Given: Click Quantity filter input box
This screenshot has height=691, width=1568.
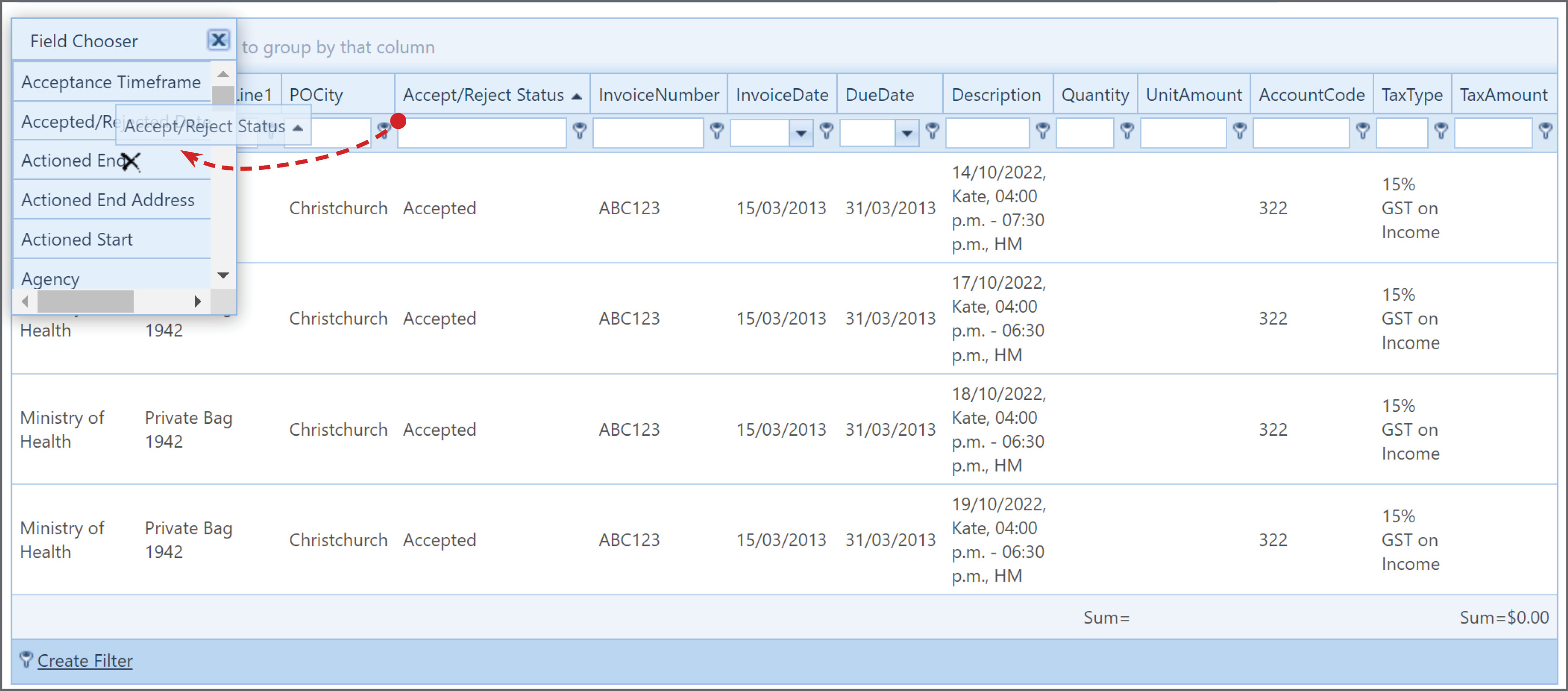Looking at the screenshot, I should click(x=1085, y=133).
